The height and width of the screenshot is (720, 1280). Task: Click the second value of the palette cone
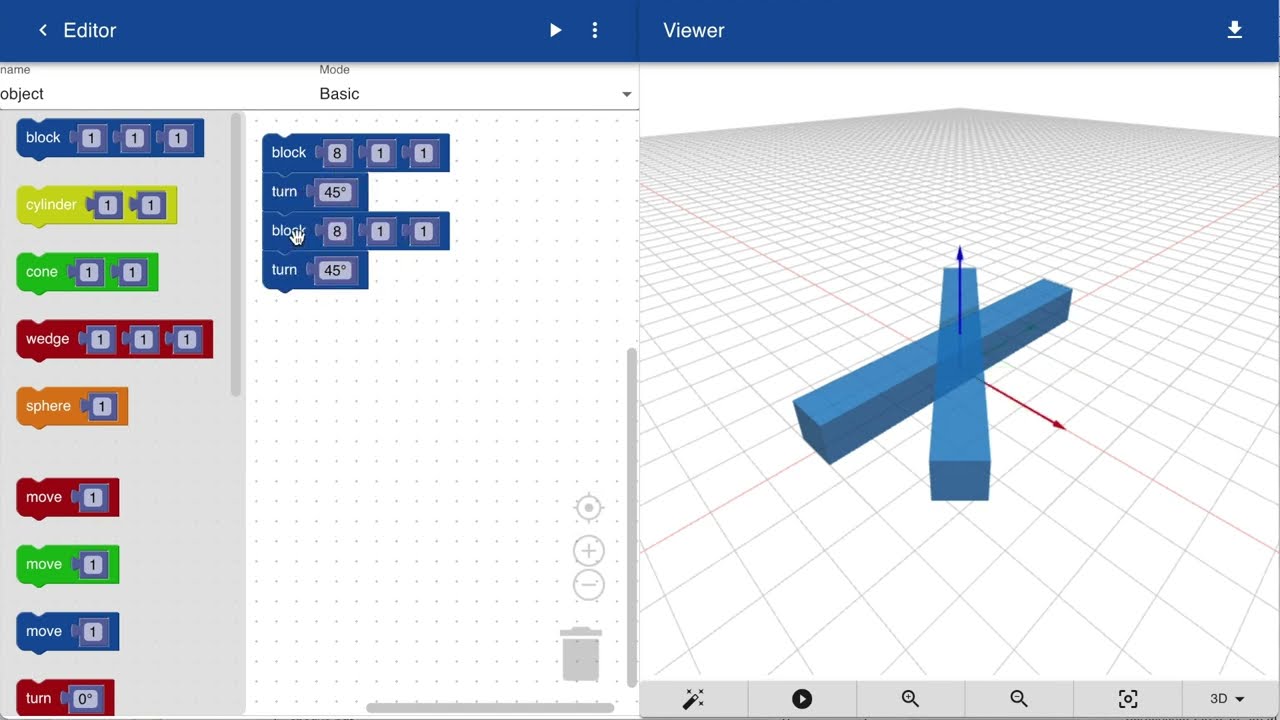pyautogui.click(x=131, y=273)
